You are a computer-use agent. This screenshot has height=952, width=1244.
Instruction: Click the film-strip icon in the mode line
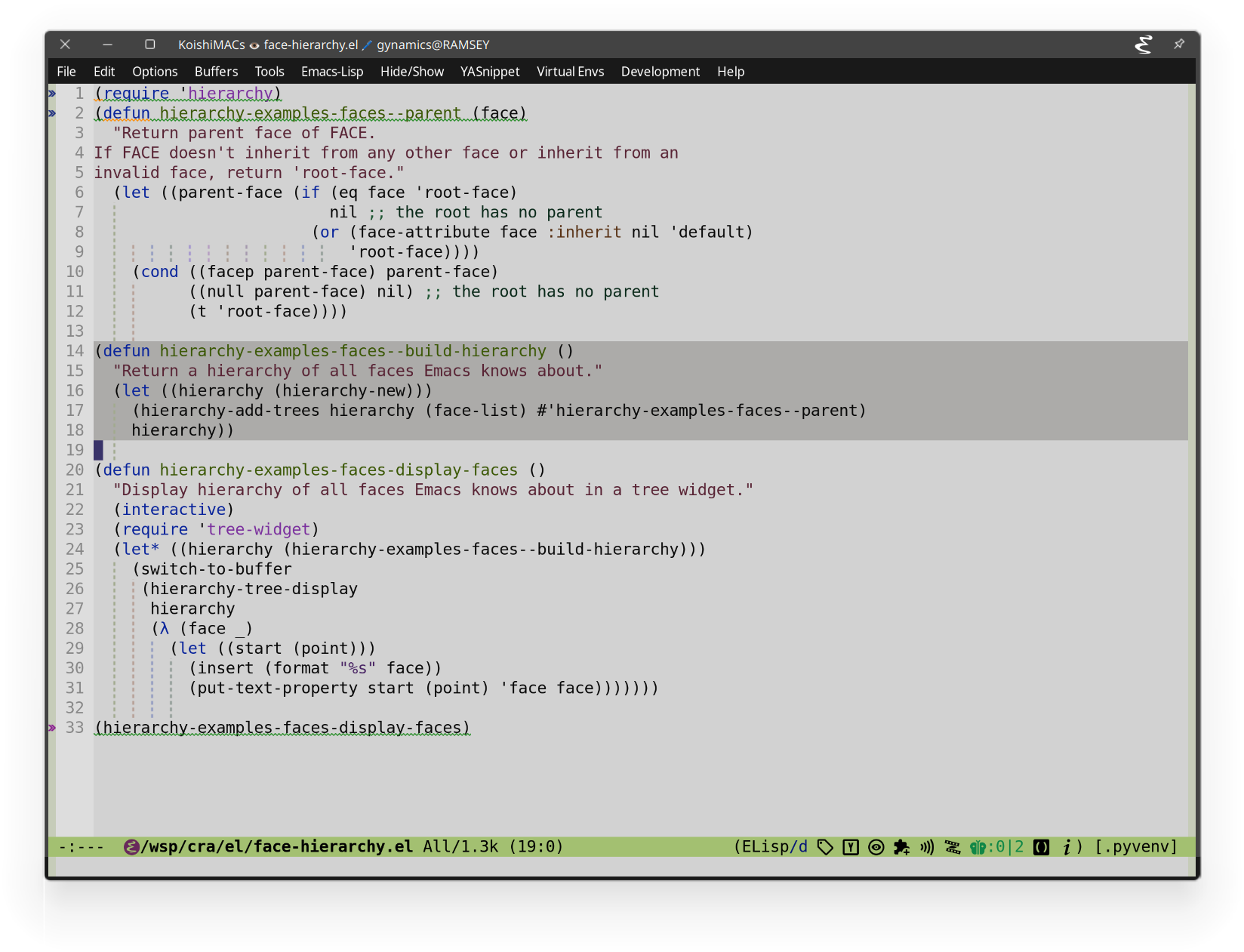(x=953, y=847)
